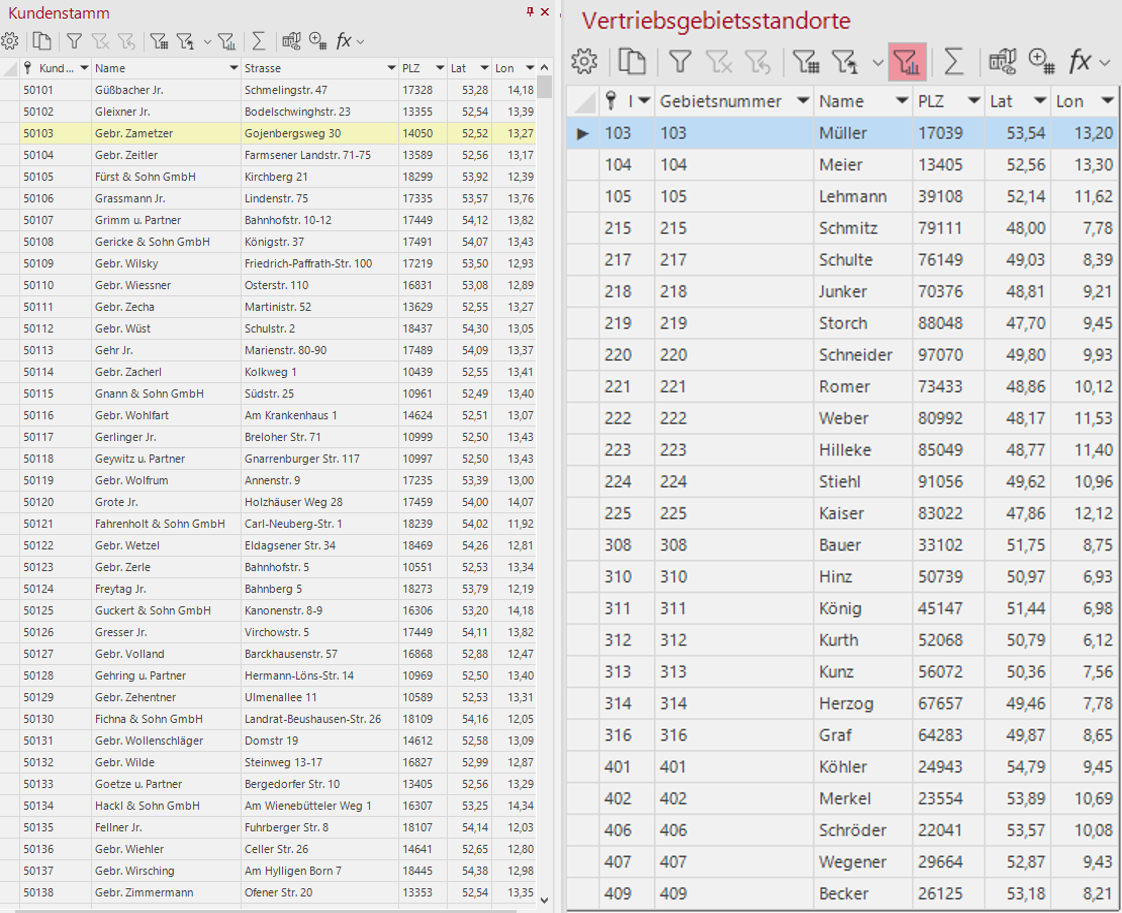The height and width of the screenshot is (913, 1122).
Task: Click the funnel-with-palm special filter icon in Vertriebsgebietsstandorte
Action: (844, 62)
